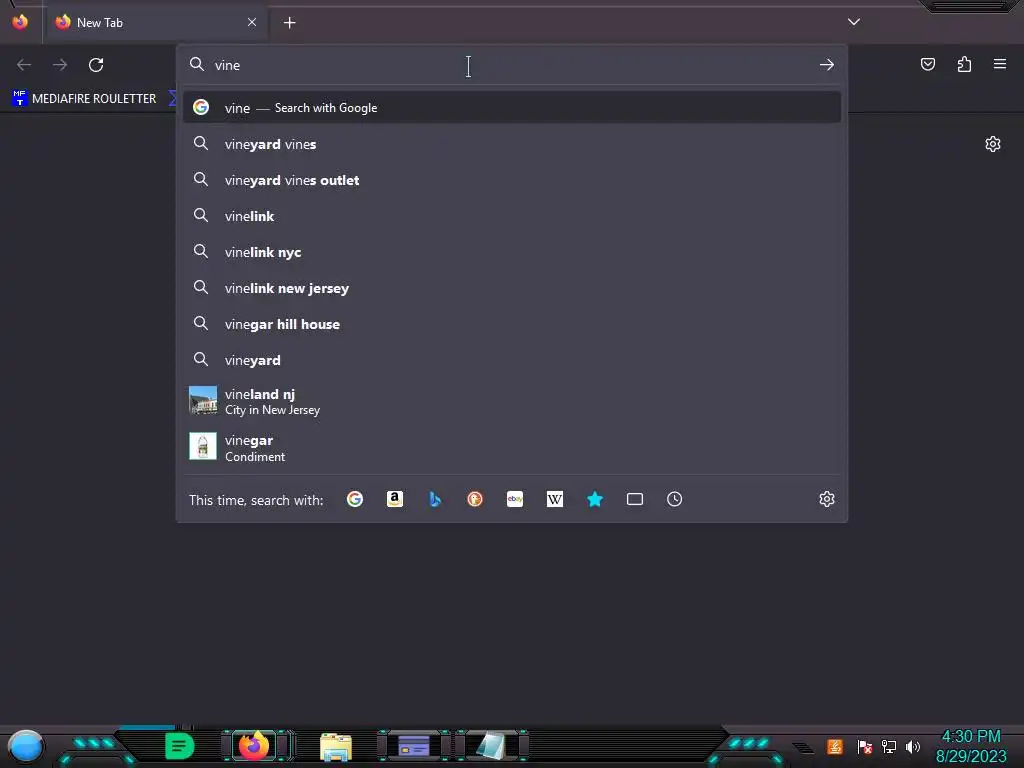
Task: Click the Go arrow in address bar
Action: (x=827, y=65)
